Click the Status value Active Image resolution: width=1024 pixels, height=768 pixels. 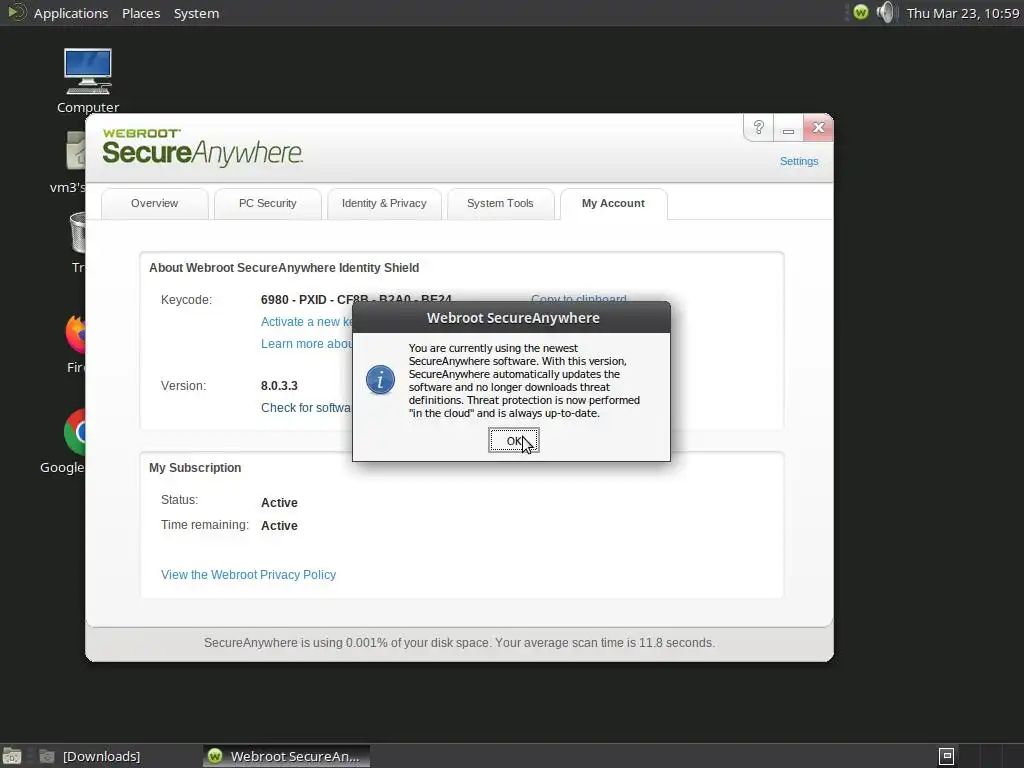click(x=279, y=503)
